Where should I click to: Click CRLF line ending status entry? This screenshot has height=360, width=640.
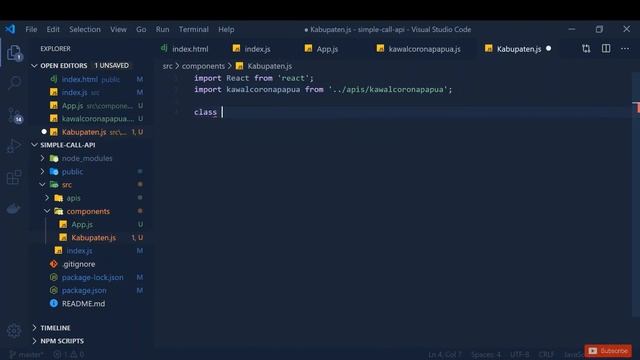(x=546, y=355)
